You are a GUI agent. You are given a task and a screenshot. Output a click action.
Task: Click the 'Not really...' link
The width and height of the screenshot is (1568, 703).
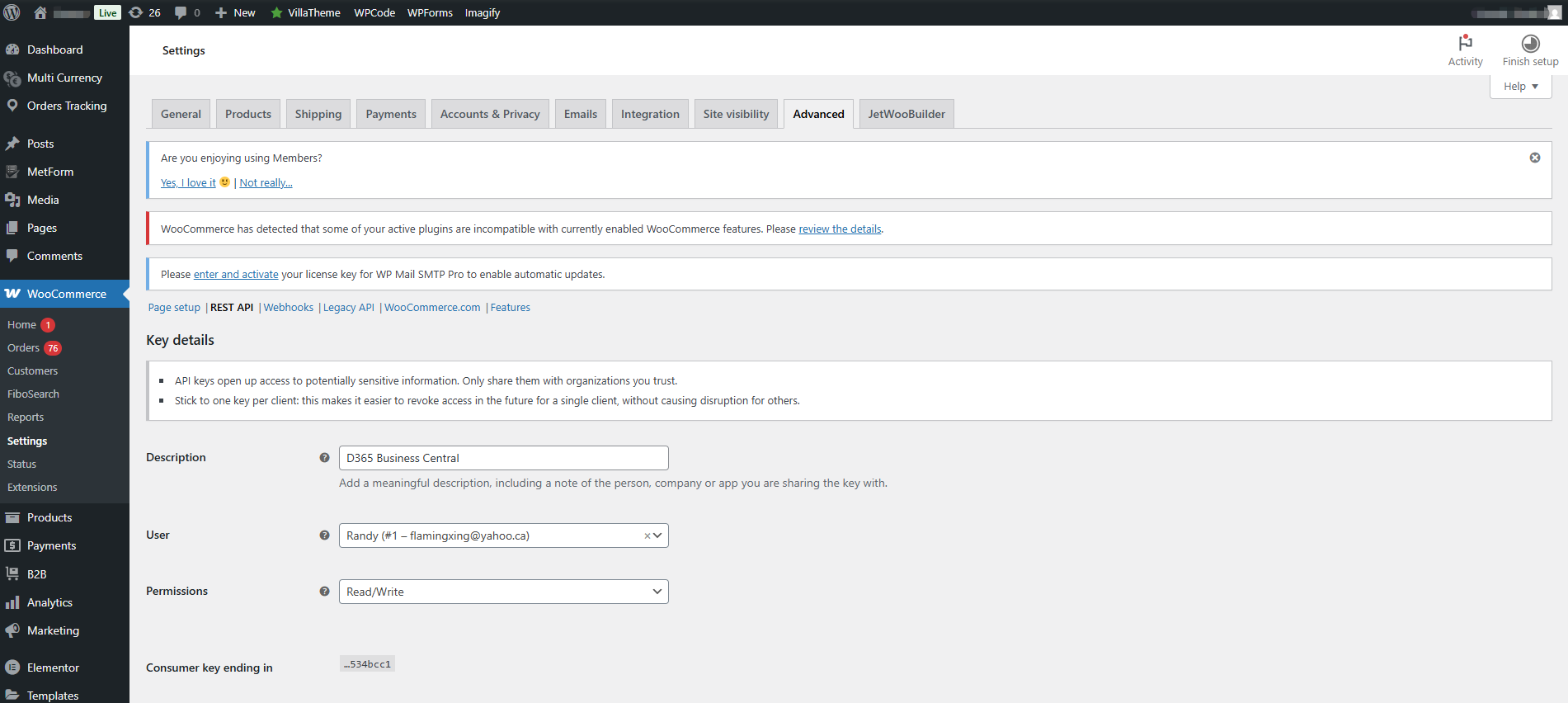(x=266, y=183)
